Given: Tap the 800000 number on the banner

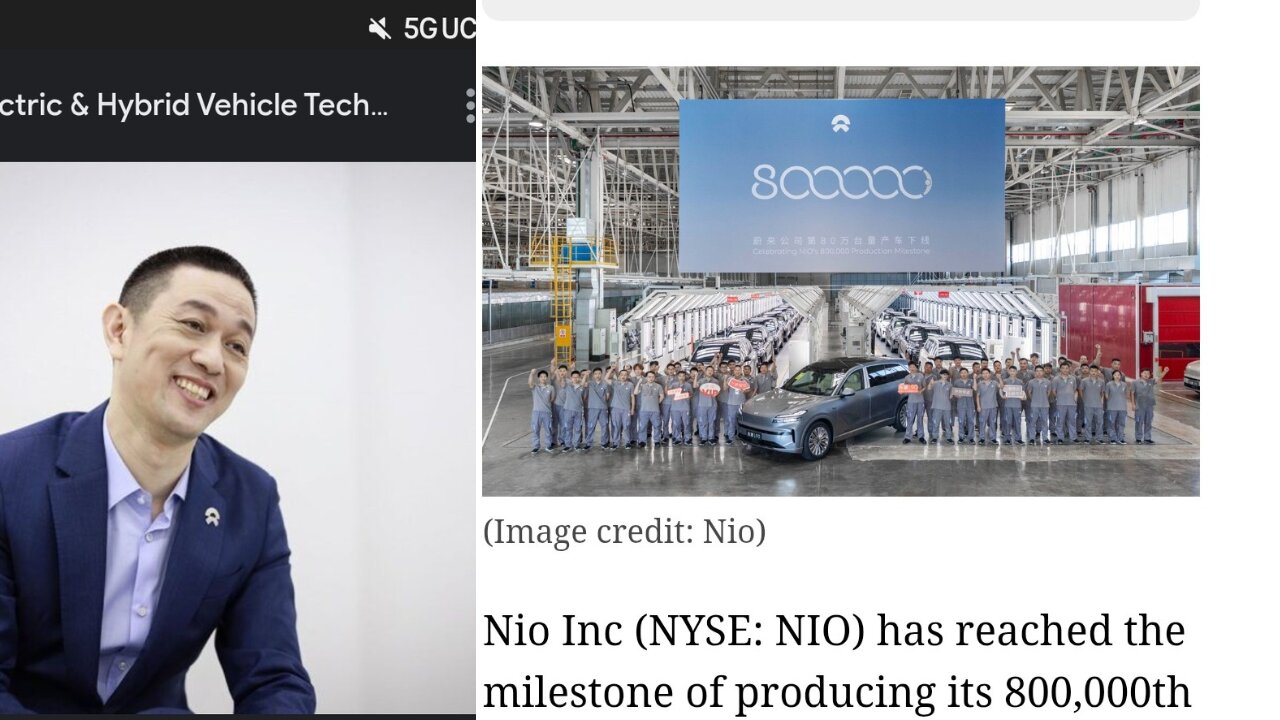Looking at the screenshot, I should tap(841, 182).
